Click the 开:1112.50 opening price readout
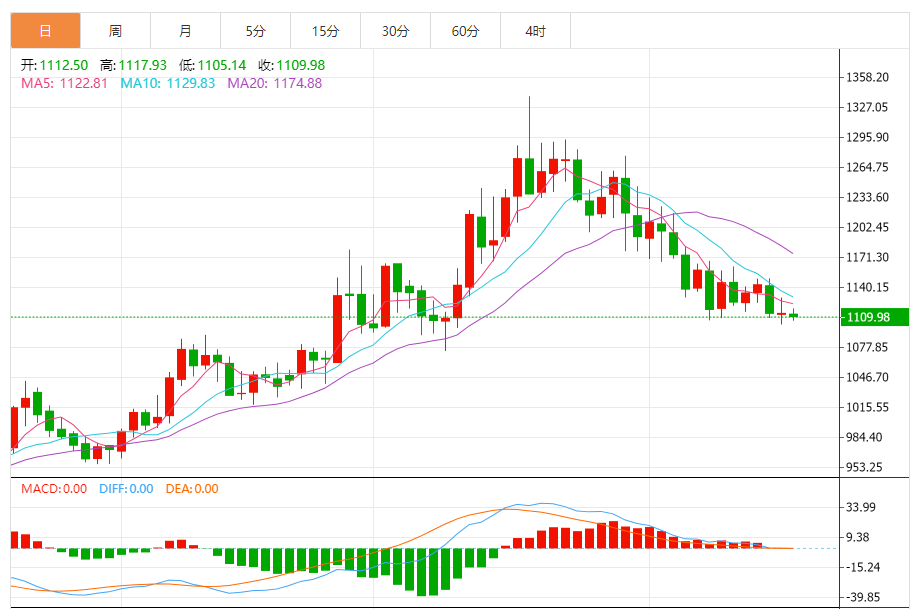This screenshot has width=917, height=609. tap(54, 65)
